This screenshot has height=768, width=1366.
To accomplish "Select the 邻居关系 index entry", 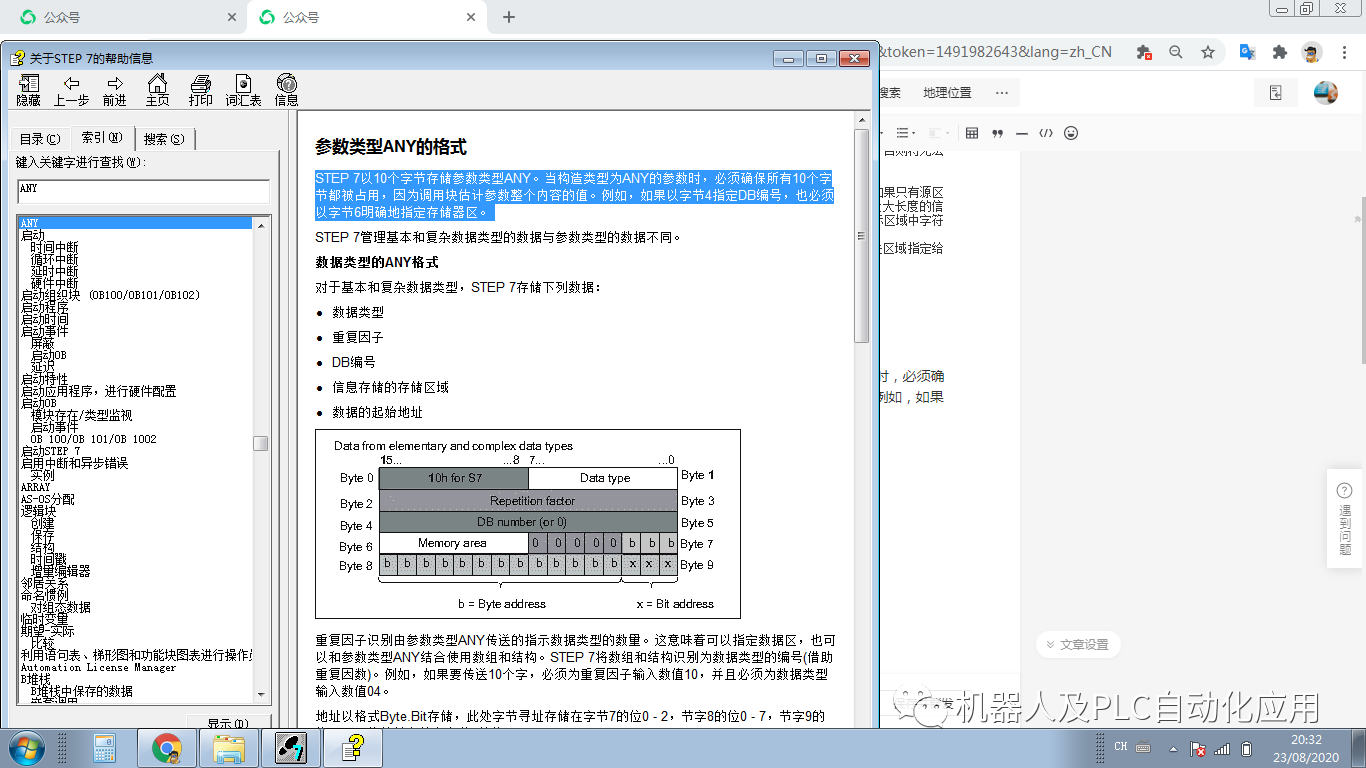I will coord(44,583).
